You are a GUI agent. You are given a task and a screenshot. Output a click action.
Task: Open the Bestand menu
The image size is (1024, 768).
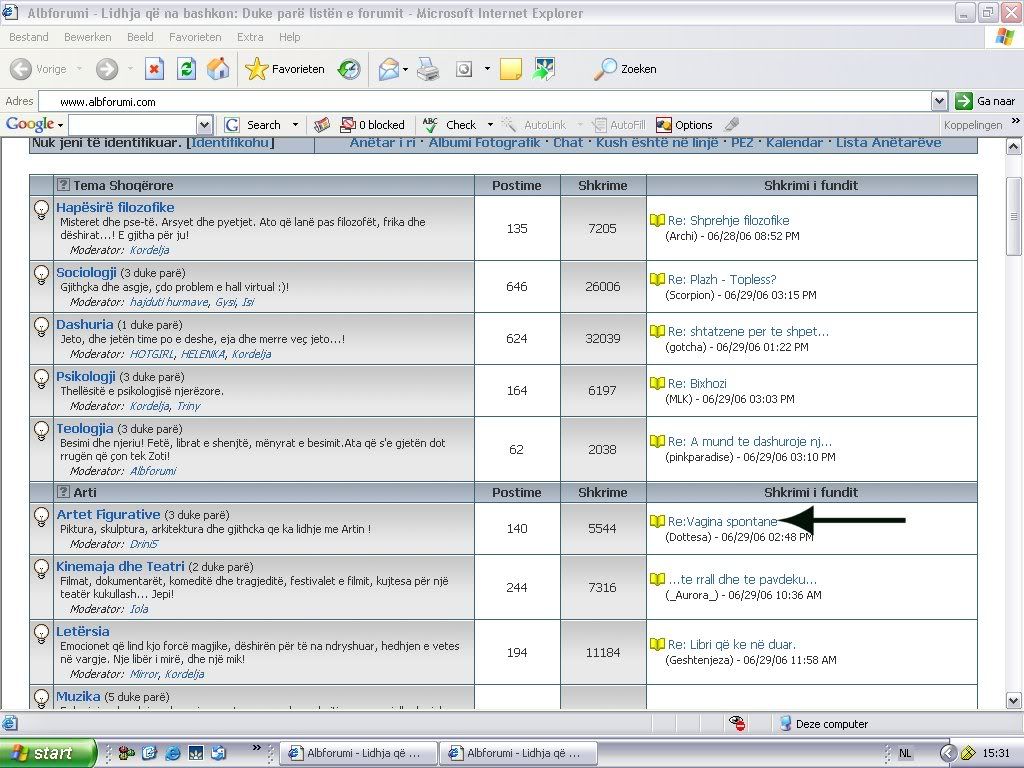tap(29, 37)
